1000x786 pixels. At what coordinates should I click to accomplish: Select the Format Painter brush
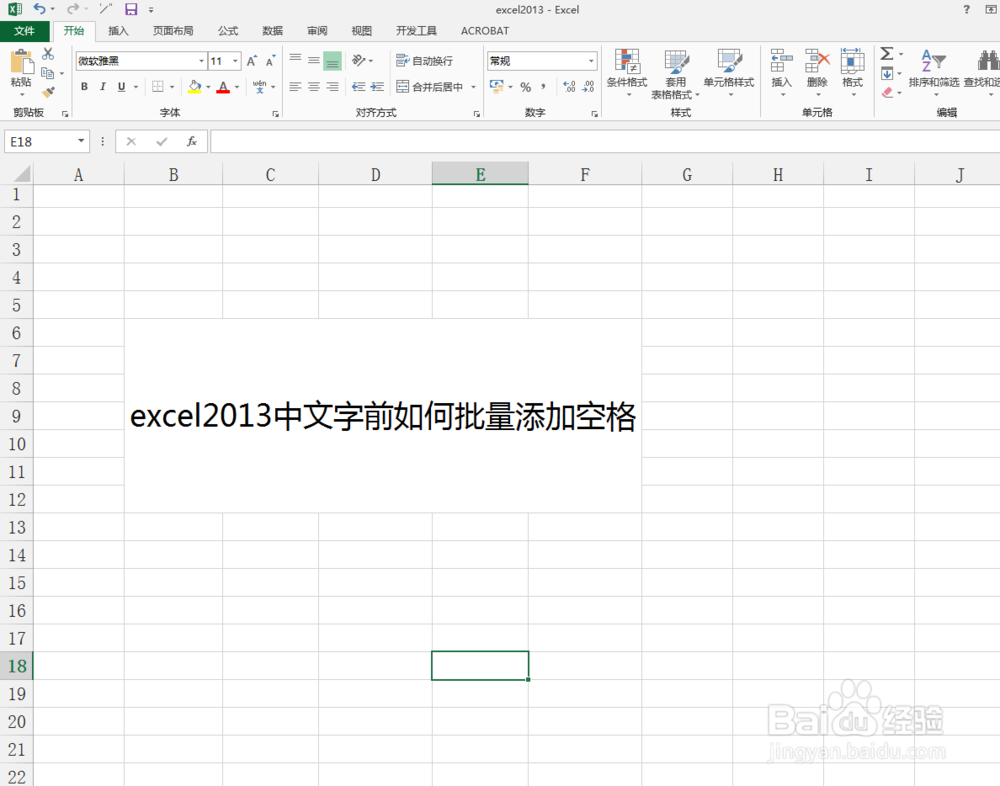click(48, 92)
